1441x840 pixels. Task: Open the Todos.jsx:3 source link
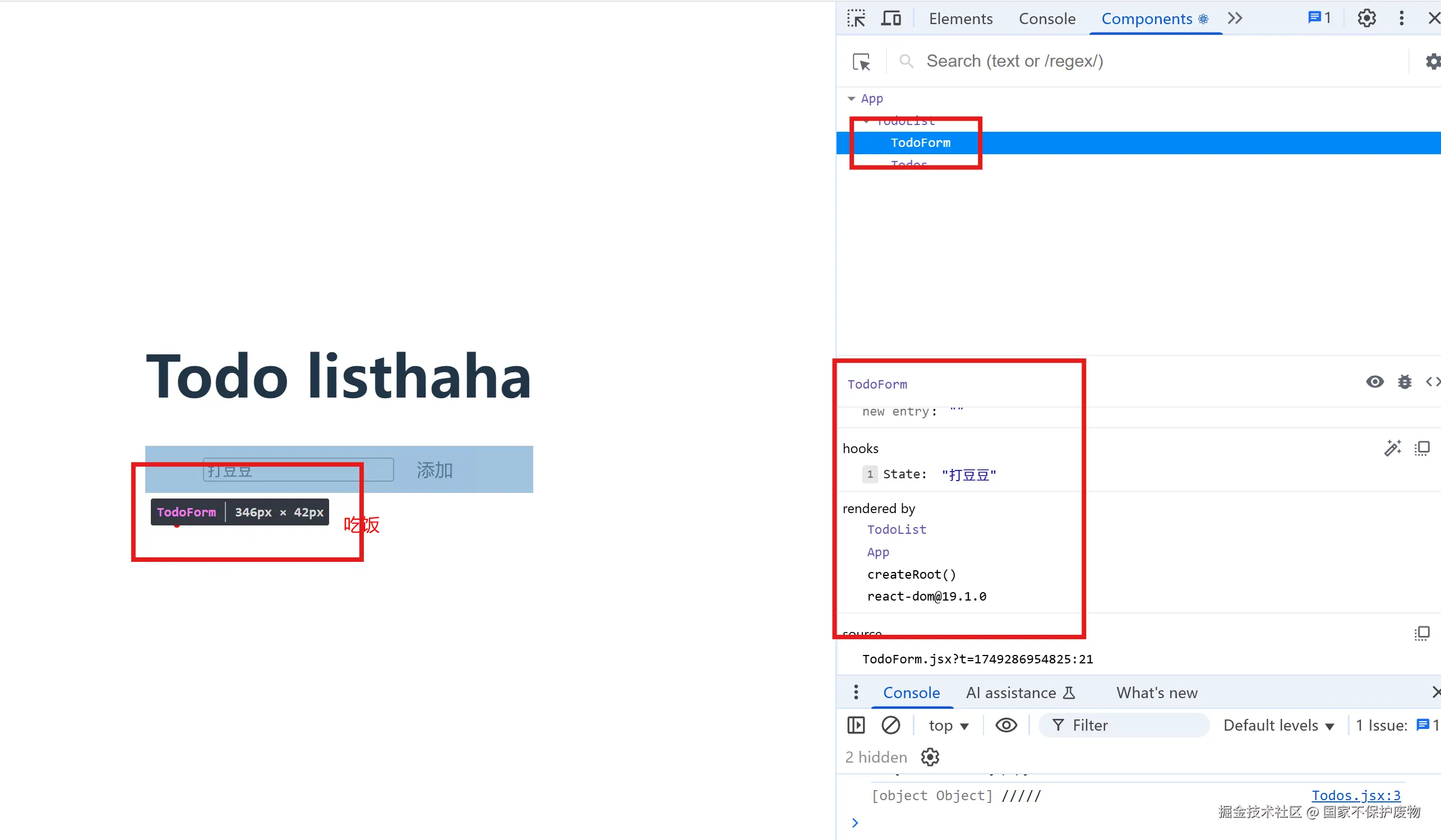tap(1356, 795)
